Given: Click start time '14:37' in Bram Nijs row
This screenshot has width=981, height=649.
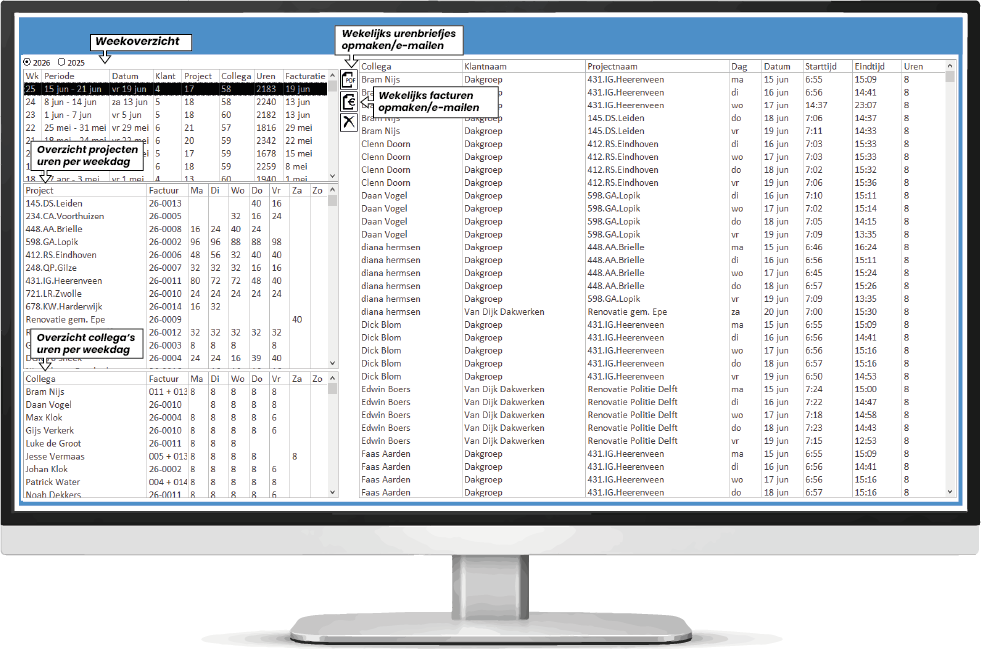Looking at the screenshot, I should pyautogui.click(x=816, y=105).
